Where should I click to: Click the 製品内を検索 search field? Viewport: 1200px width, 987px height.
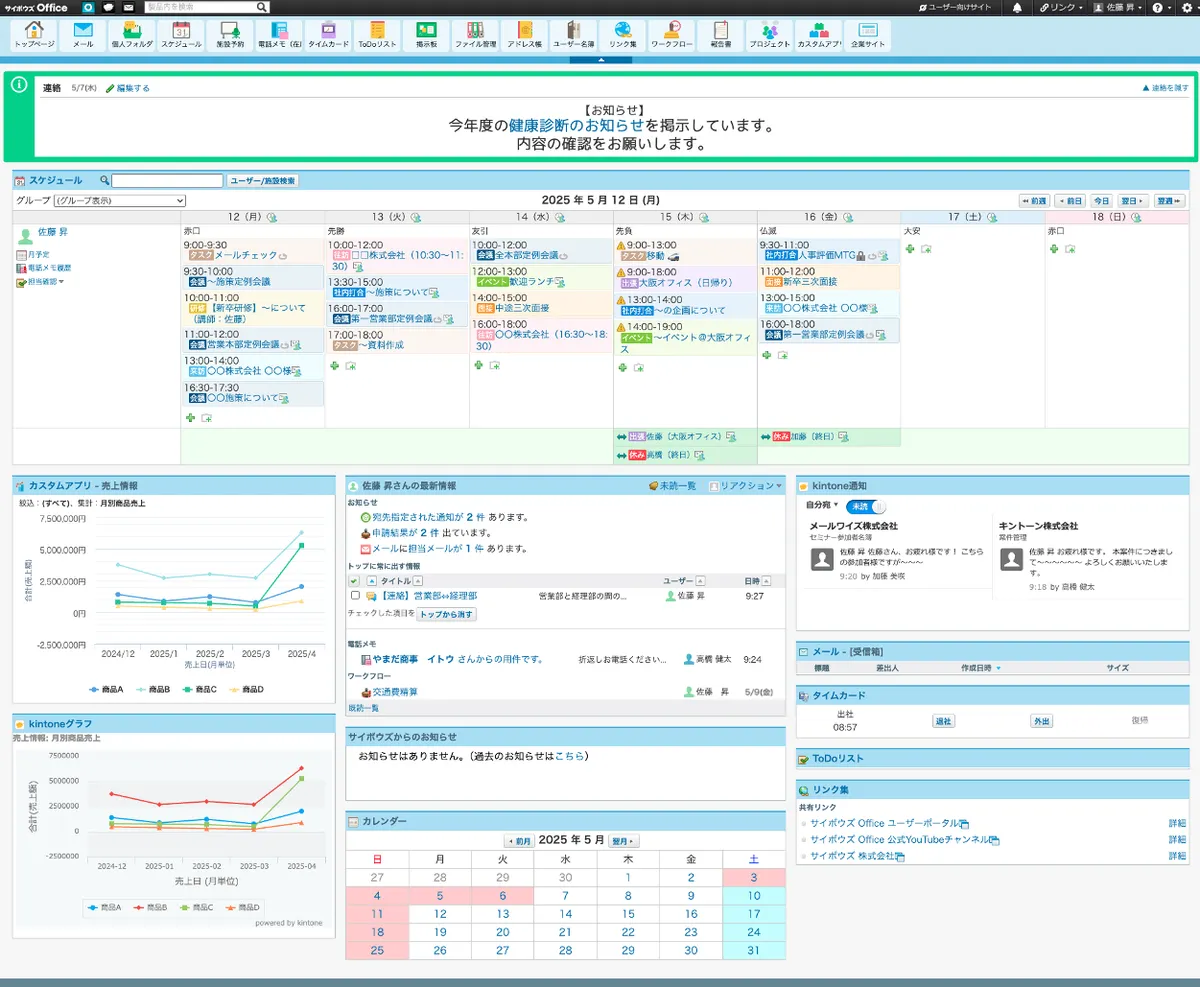[x=199, y=7]
